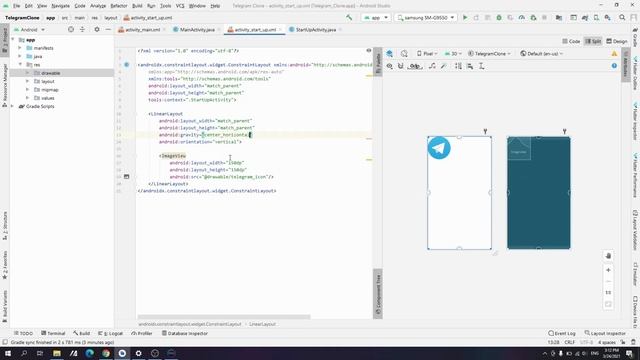Click the Telegram icon in design preview

pyautogui.click(x=439, y=148)
